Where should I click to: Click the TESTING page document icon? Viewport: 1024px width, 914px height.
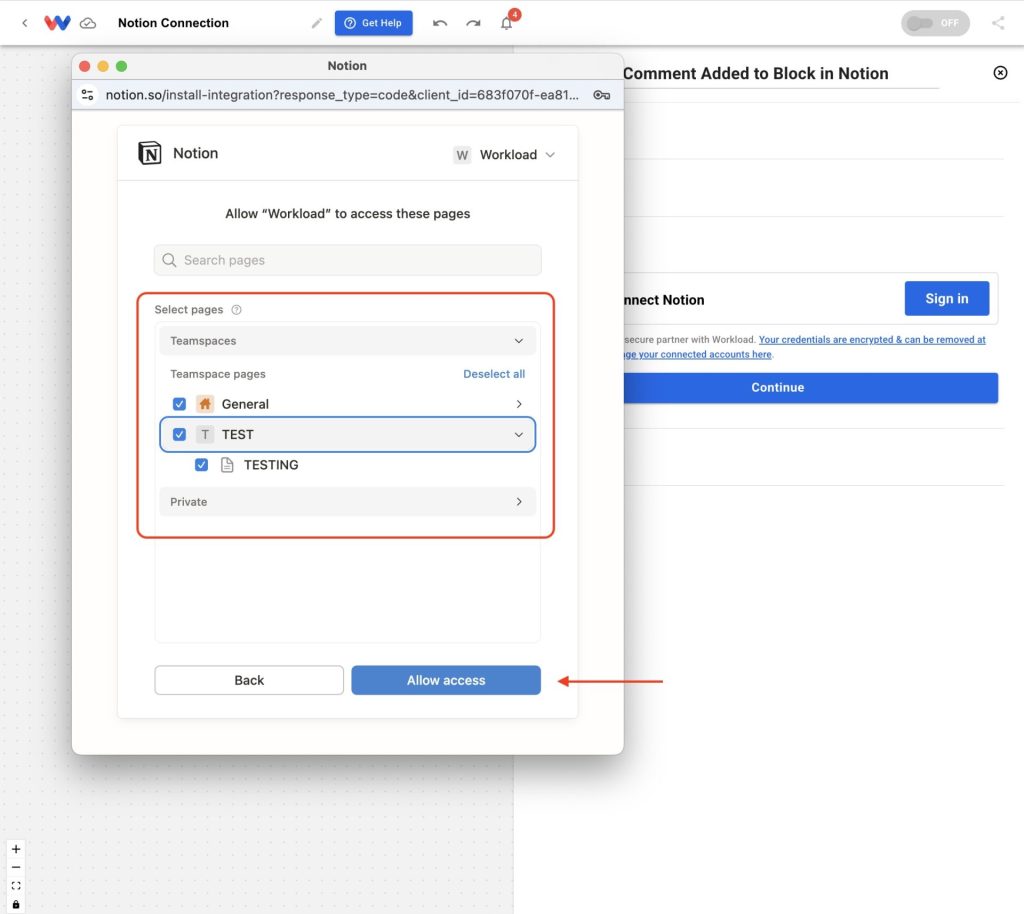pyautogui.click(x=227, y=465)
